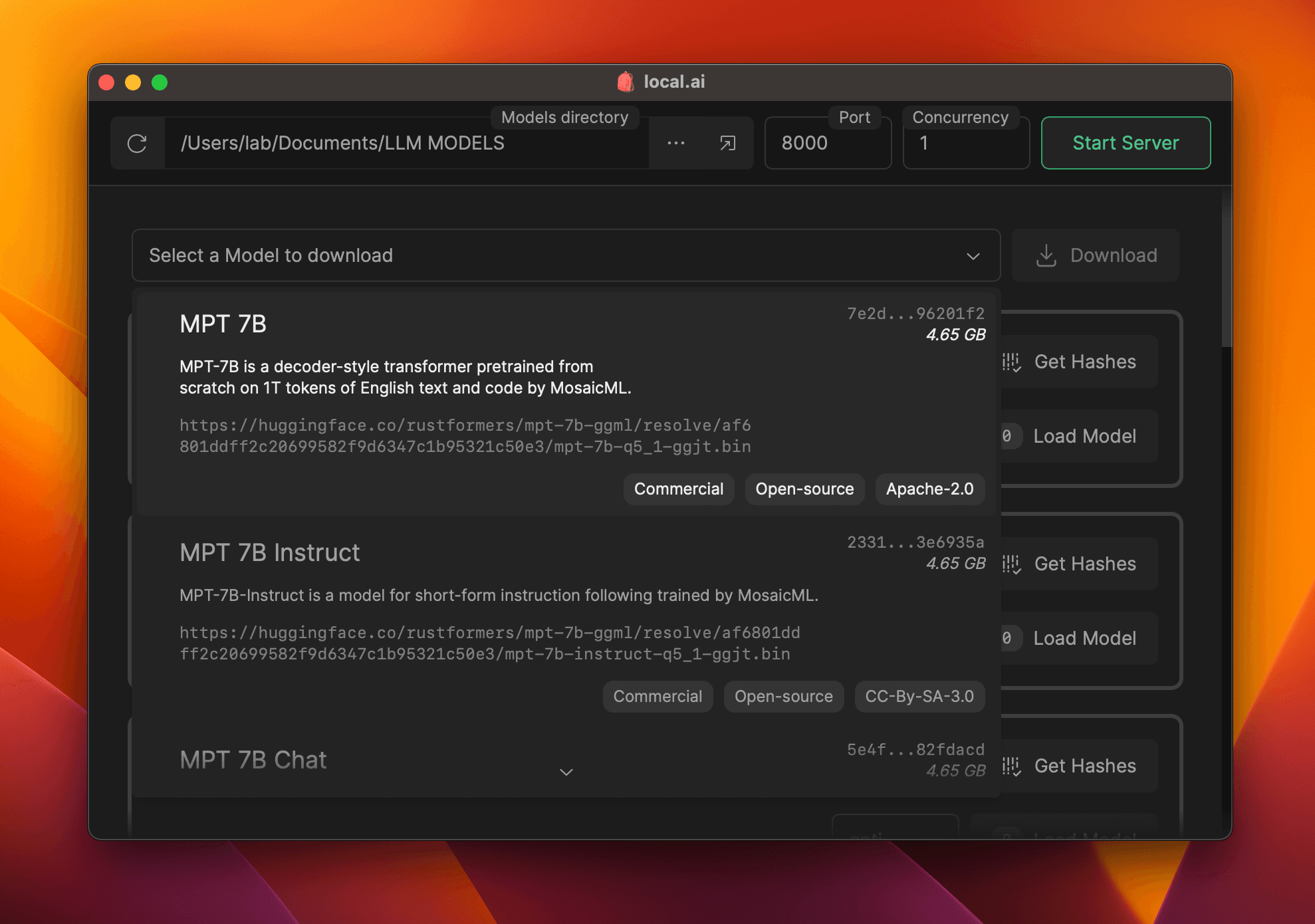The width and height of the screenshot is (1315, 924).
Task: Click the first Load Model button
Action: (1084, 436)
